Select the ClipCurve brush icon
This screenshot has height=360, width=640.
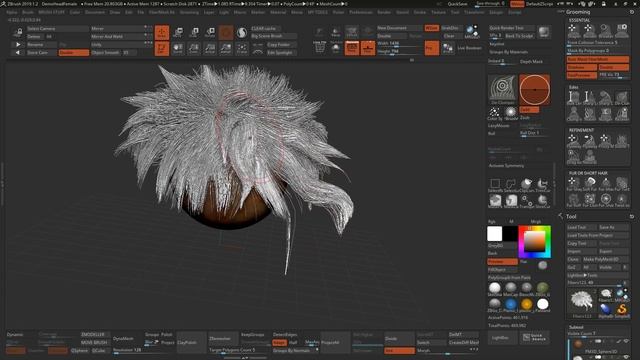coord(527,184)
